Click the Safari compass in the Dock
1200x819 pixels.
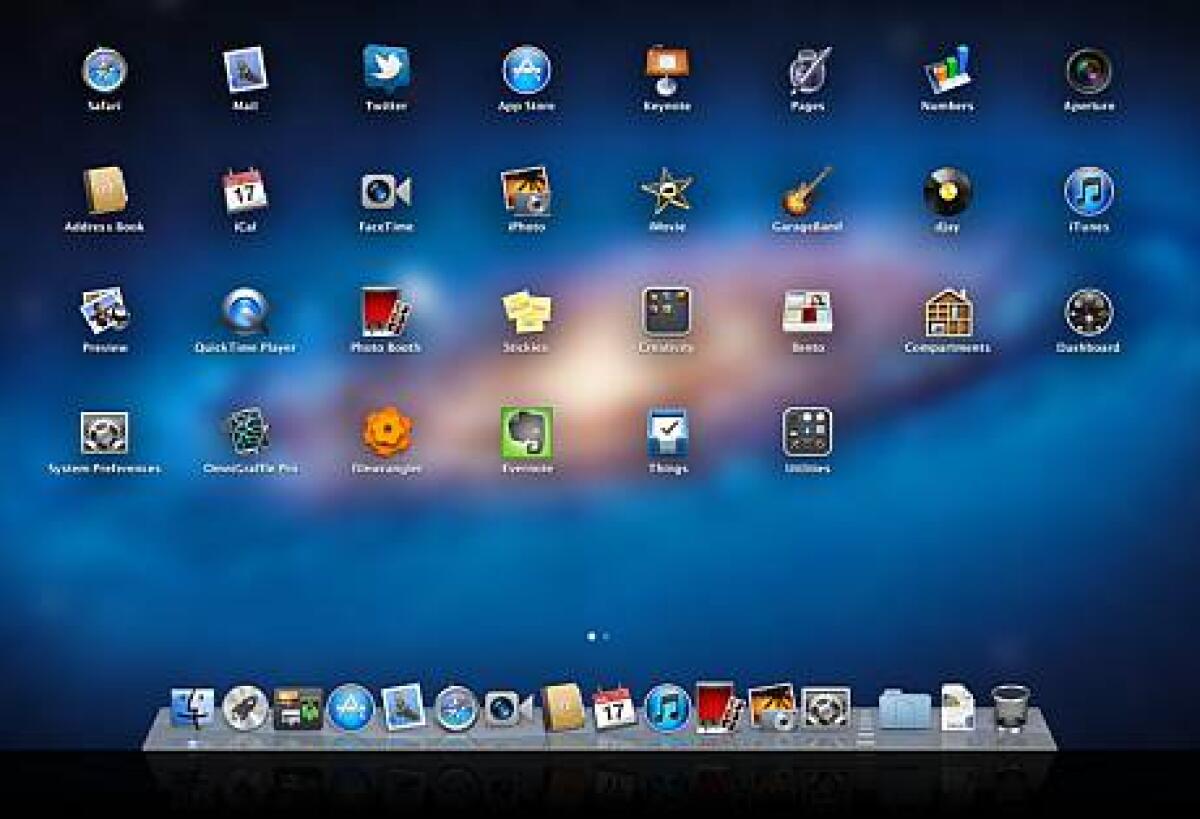coord(456,708)
